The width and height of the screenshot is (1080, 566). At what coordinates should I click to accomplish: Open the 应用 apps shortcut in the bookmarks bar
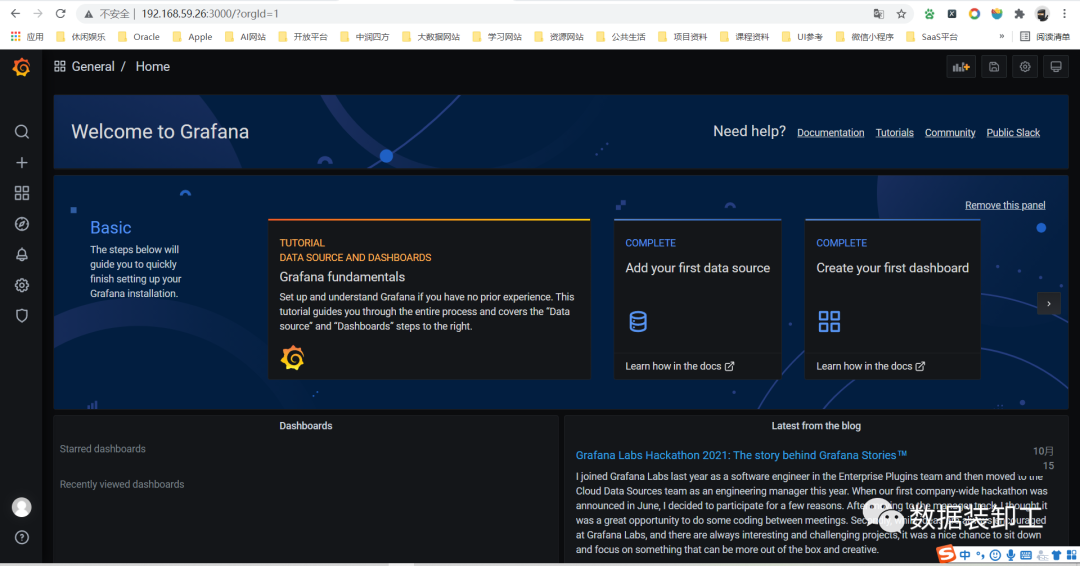tap(27, 36)
